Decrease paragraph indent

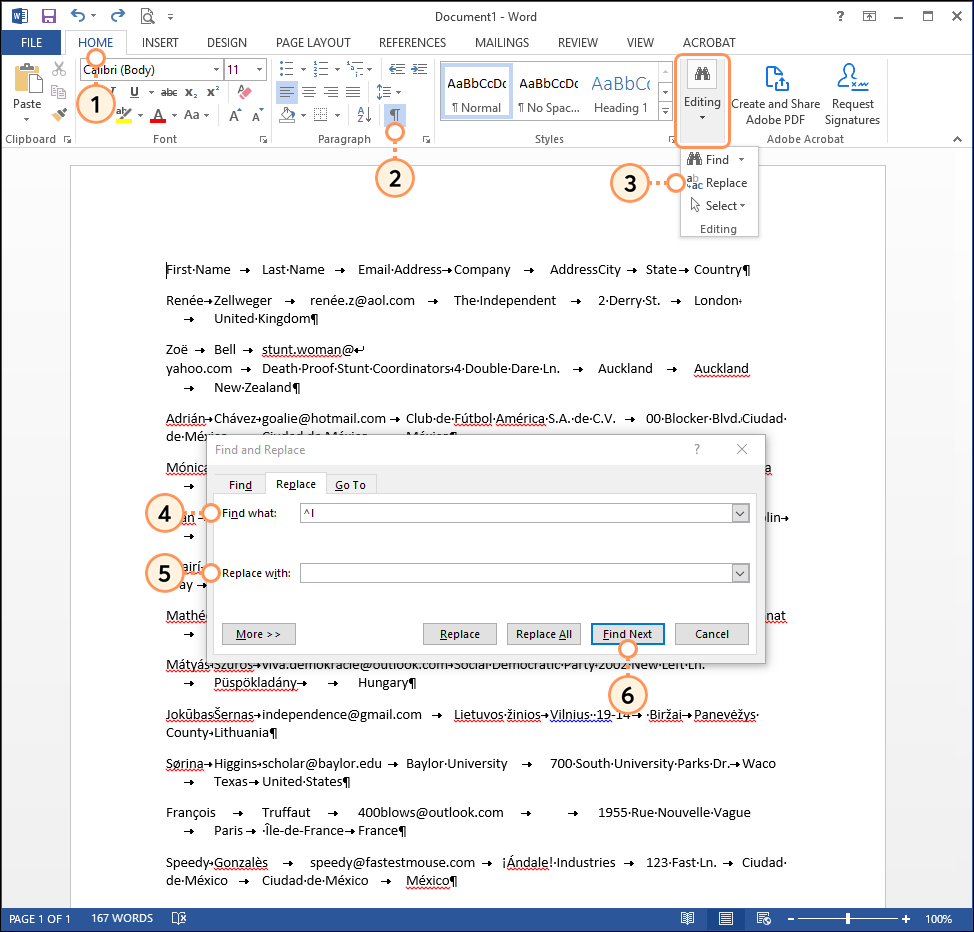[397, 69]
